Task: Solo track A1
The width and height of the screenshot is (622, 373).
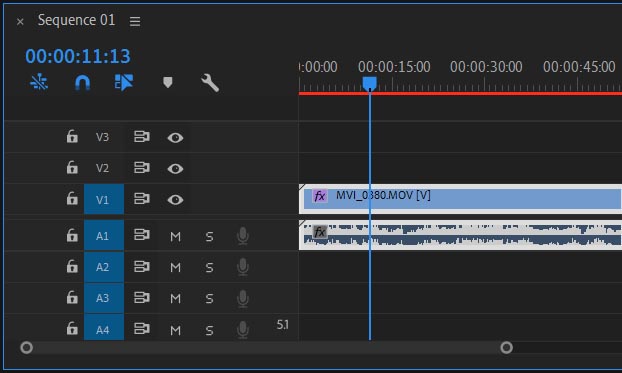Action: pos(209,237)
